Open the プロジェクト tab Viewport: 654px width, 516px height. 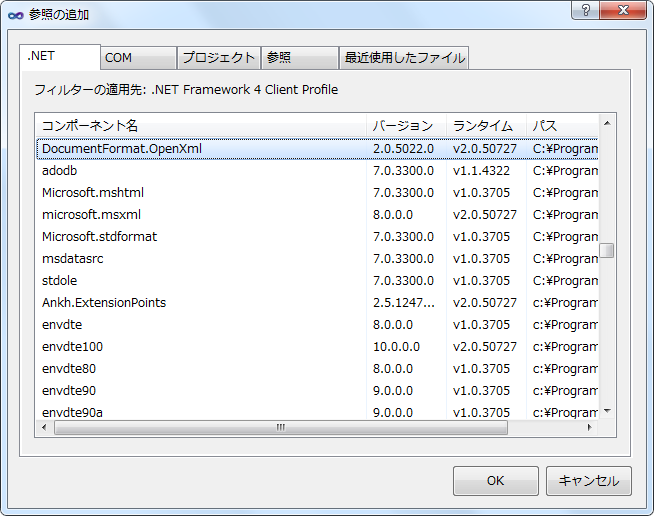(x=219, y=58)
